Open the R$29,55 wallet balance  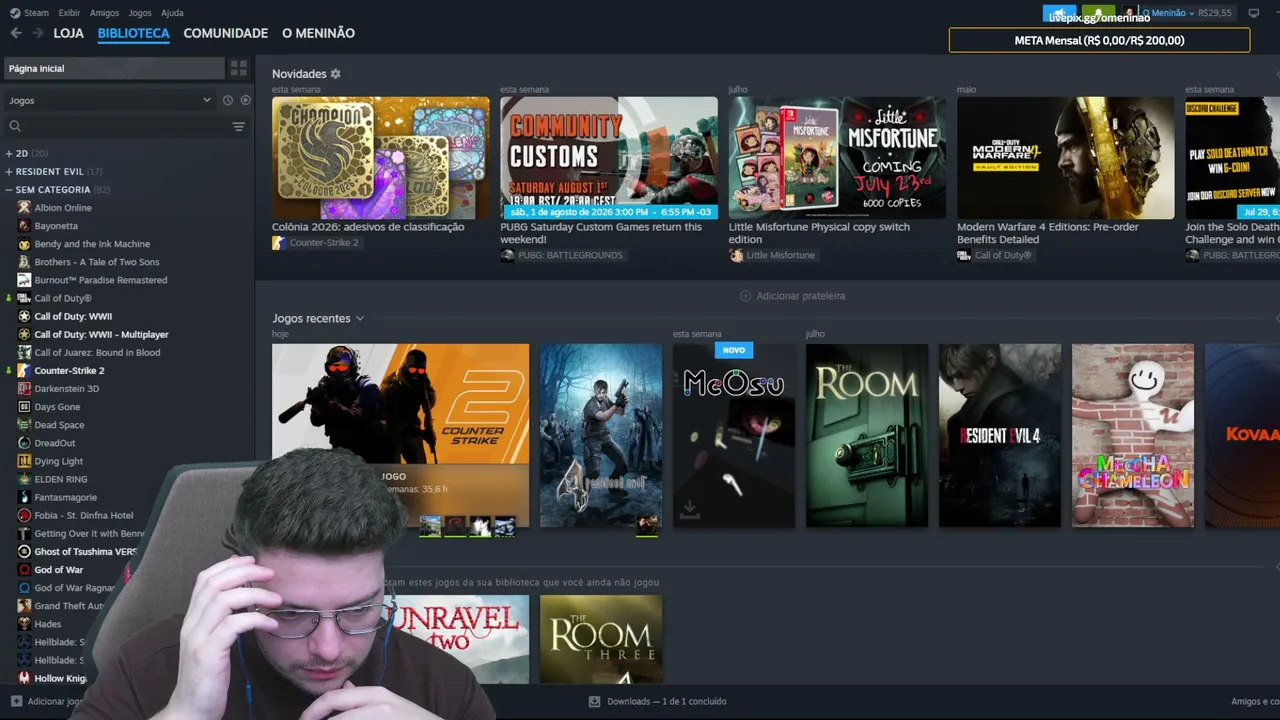pyautogui.click(x=1214, y=13)
